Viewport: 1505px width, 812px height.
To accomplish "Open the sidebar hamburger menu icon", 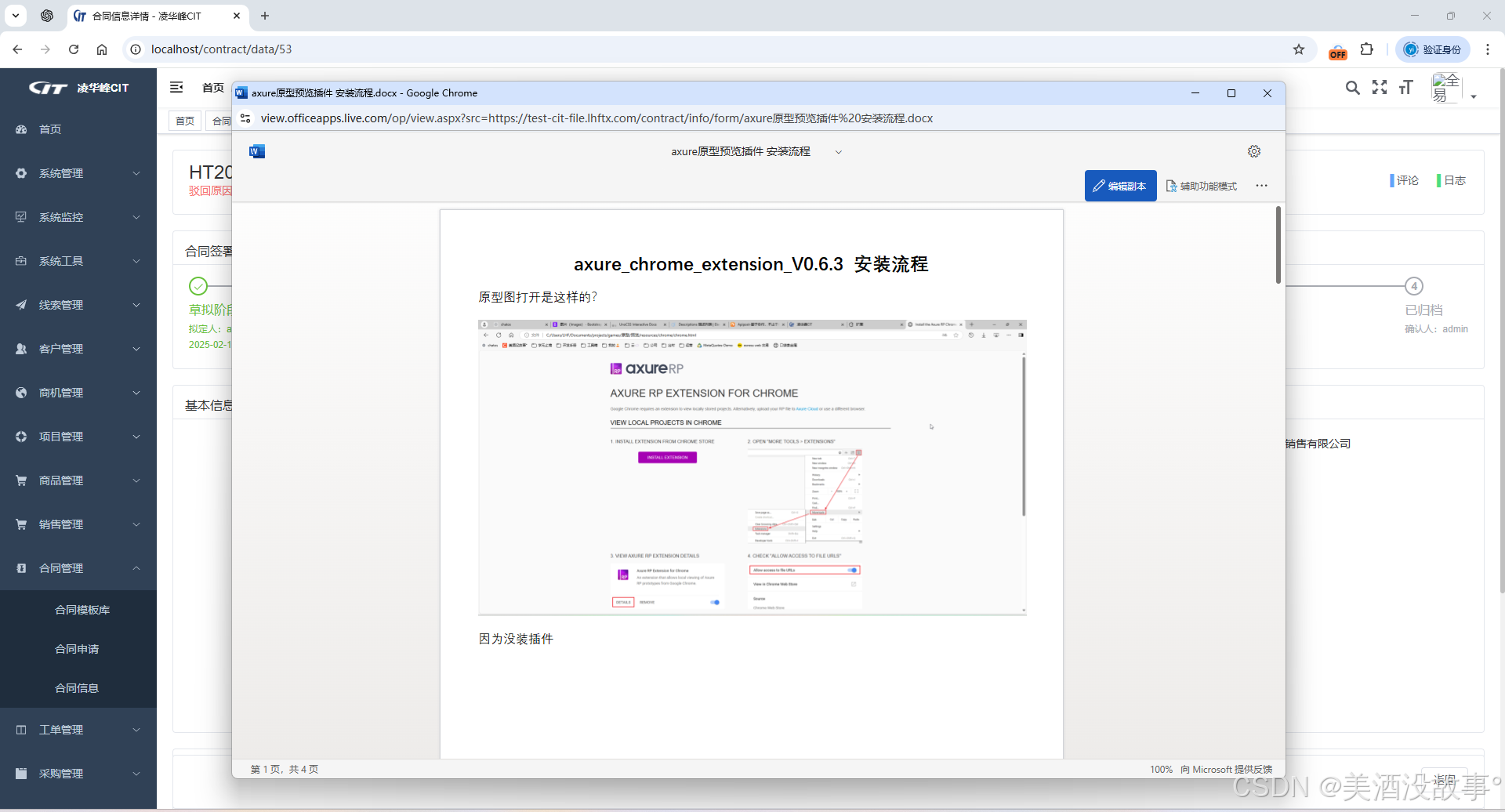I will 176,87.
